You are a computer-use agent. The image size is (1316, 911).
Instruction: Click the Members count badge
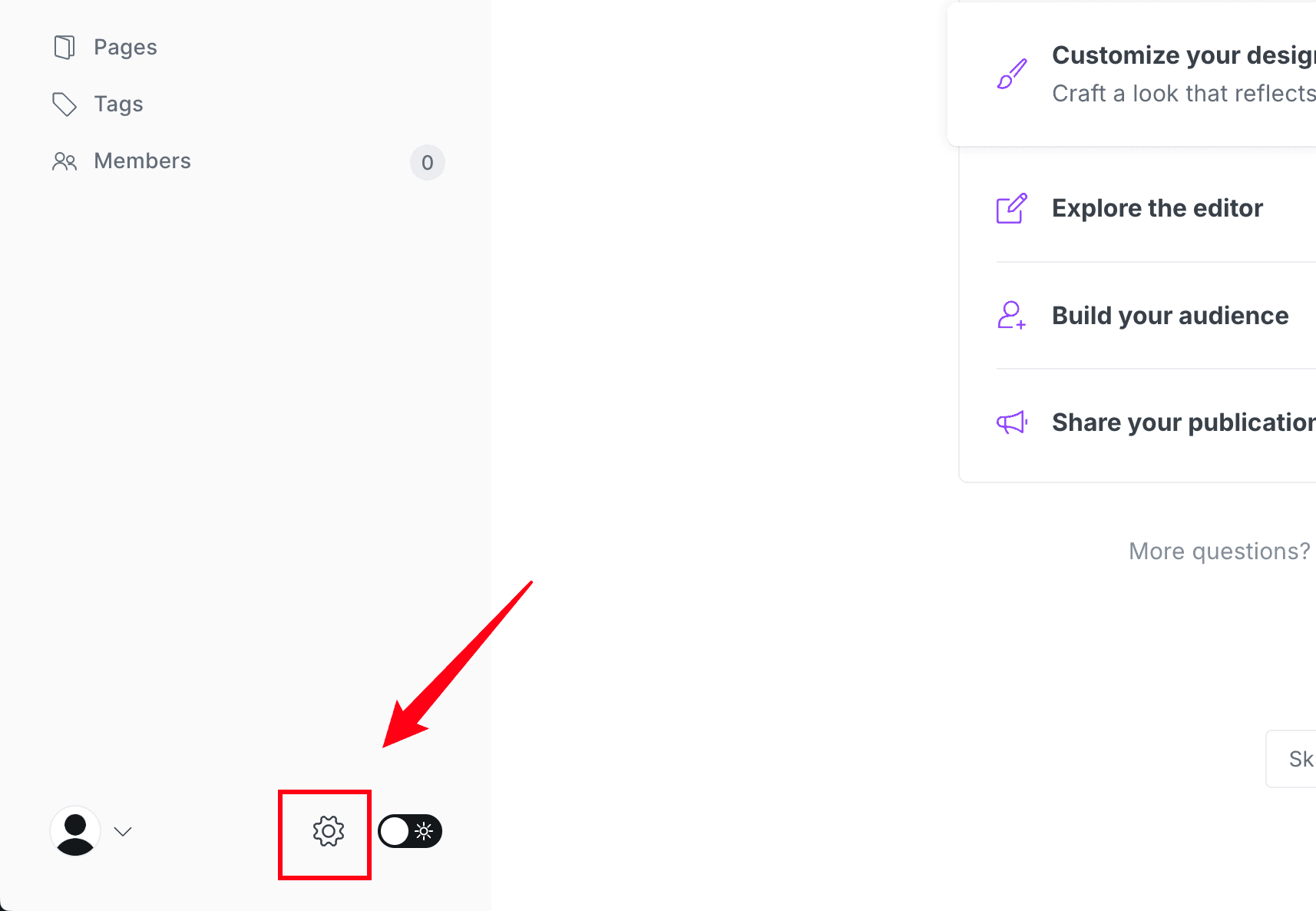(427, 163)
